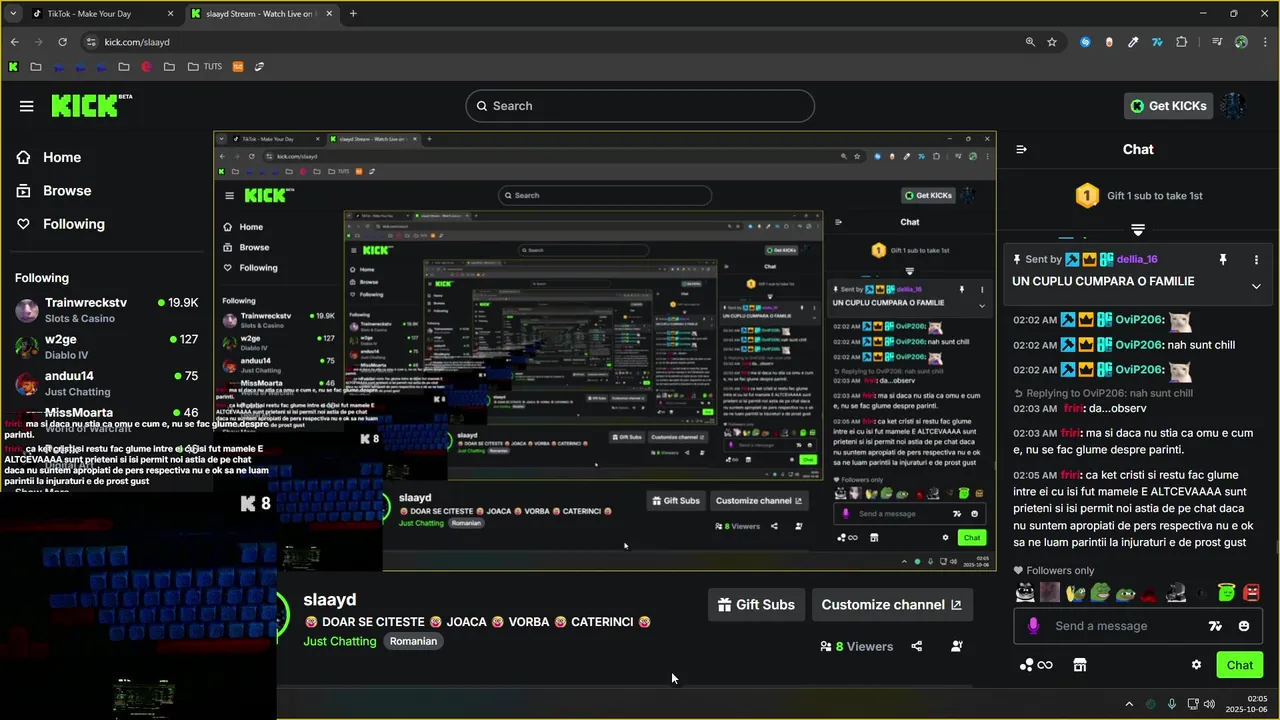Open the volume tray icon
This screenshot has width=1280, height=720.
(1209, 704)
